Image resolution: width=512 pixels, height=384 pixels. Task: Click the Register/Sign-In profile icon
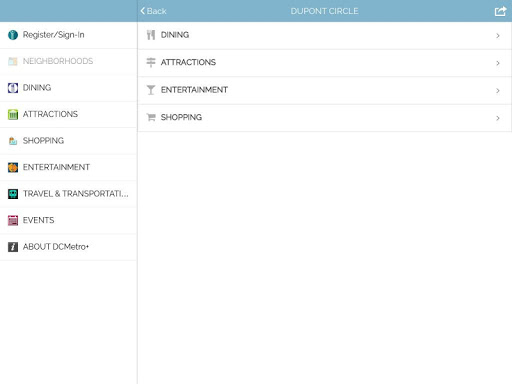pyautogui.click(x=13, y=35)
